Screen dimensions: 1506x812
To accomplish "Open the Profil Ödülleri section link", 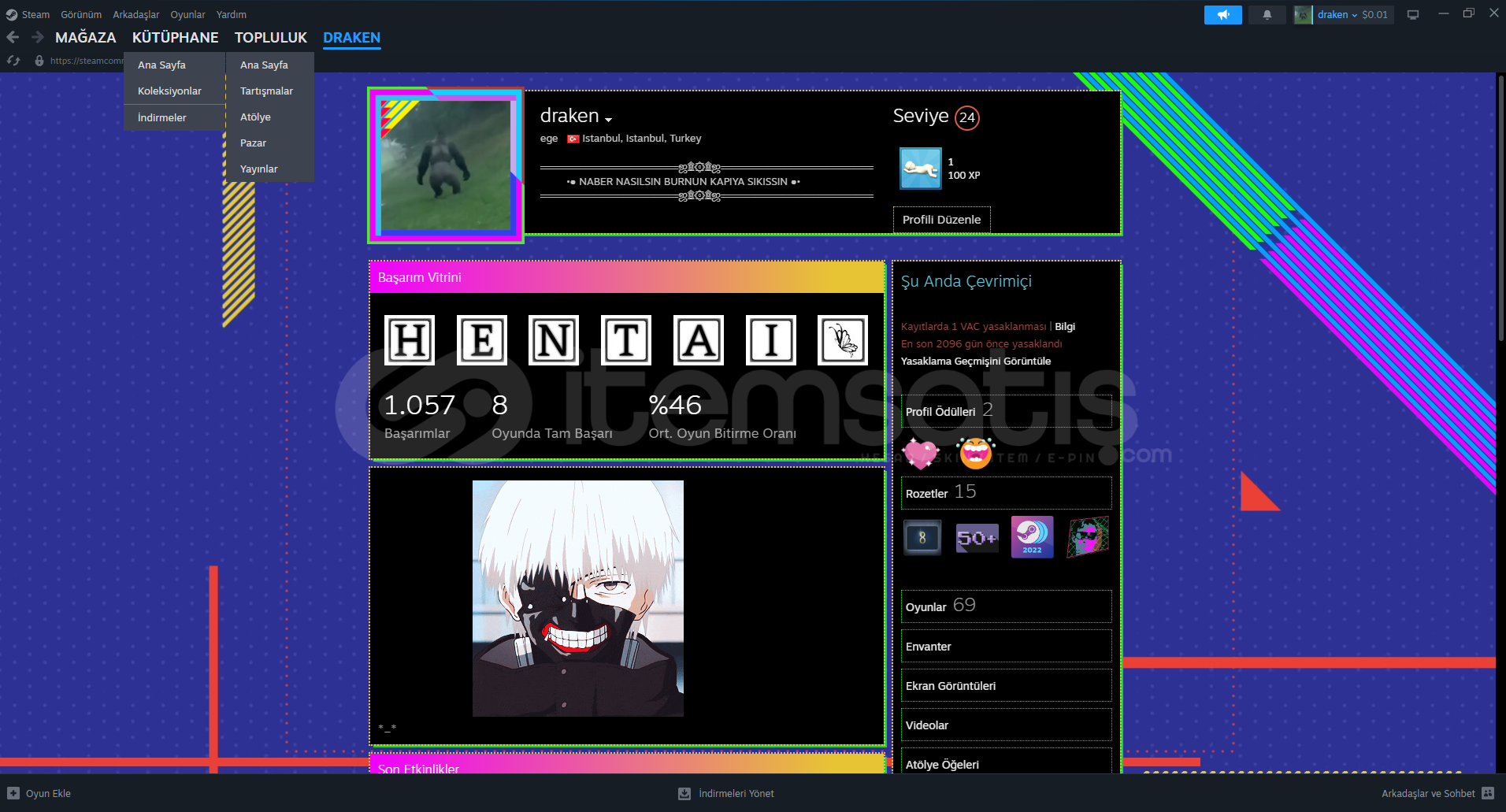I will click(1006, 411).
